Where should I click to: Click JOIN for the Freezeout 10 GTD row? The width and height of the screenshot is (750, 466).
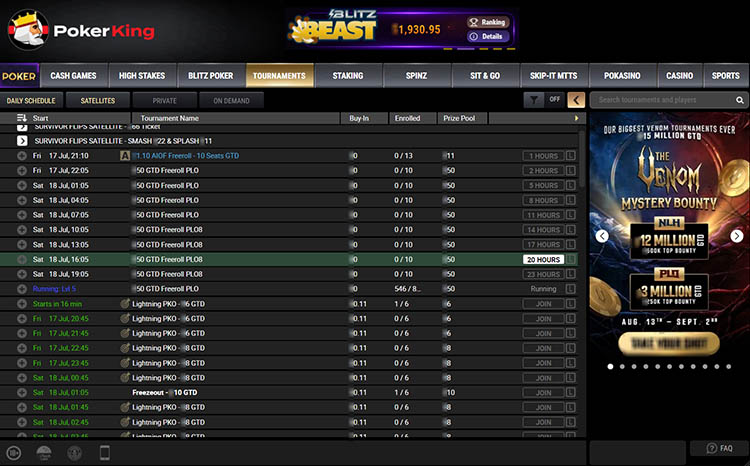(x=543, y=392)
